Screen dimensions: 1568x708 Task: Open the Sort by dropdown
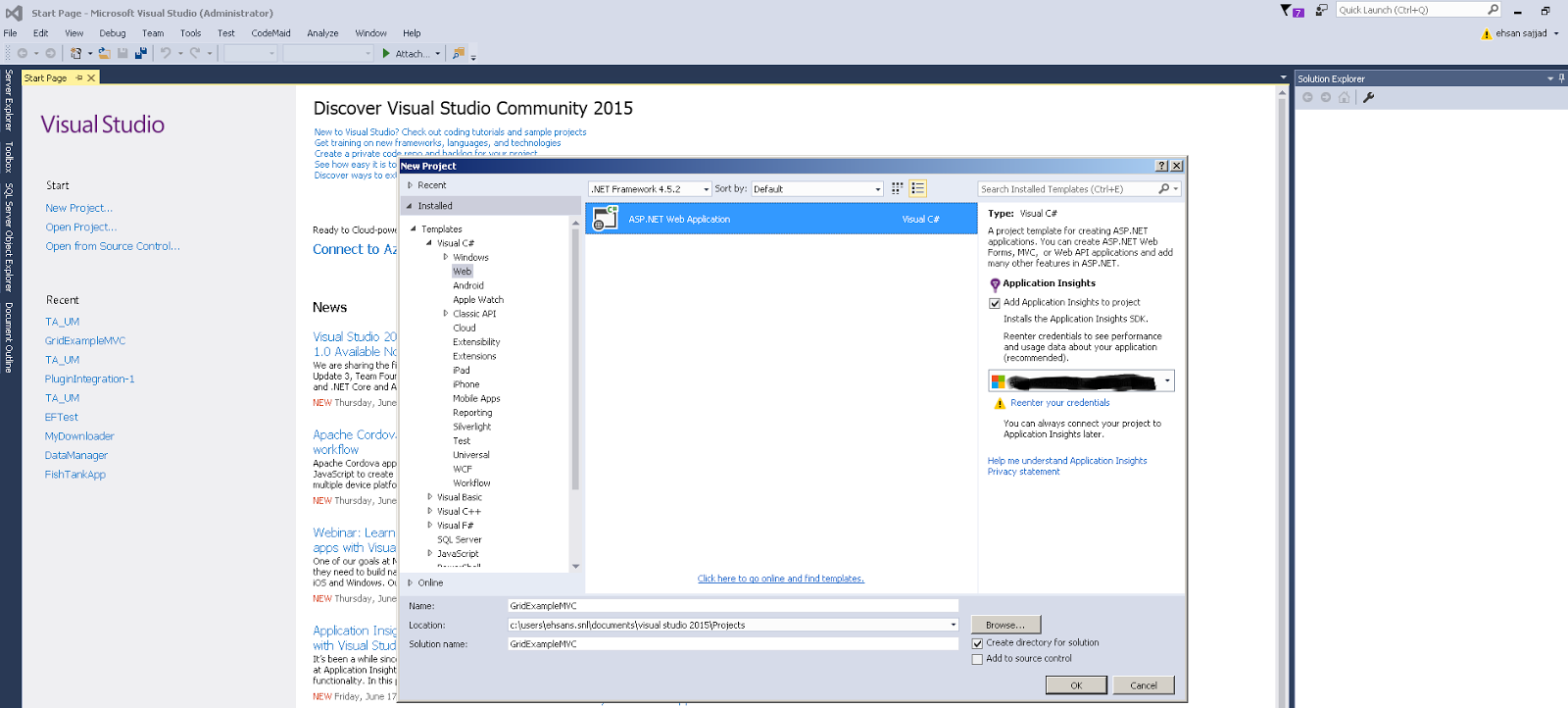pos(817,189)
